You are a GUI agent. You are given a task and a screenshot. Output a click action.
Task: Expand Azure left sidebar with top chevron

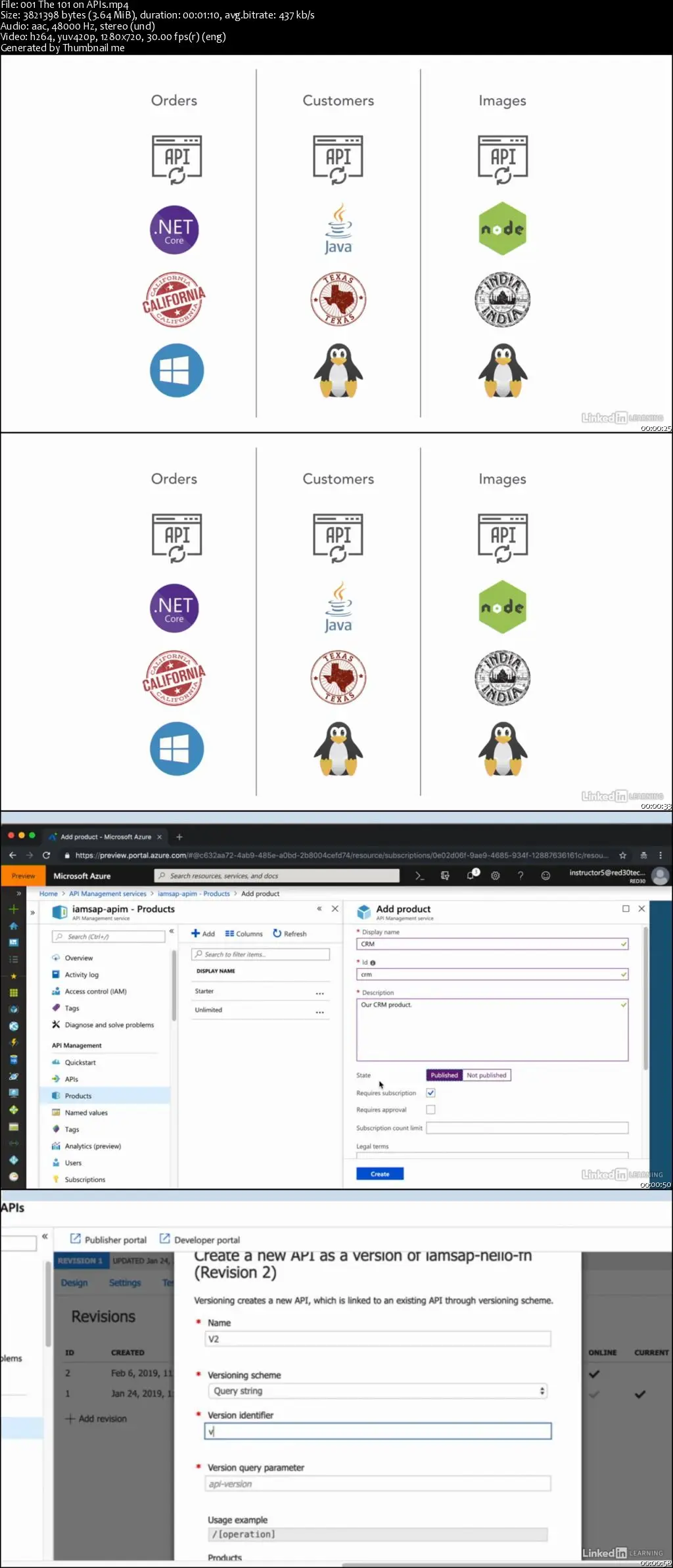(x=18, y=893)
